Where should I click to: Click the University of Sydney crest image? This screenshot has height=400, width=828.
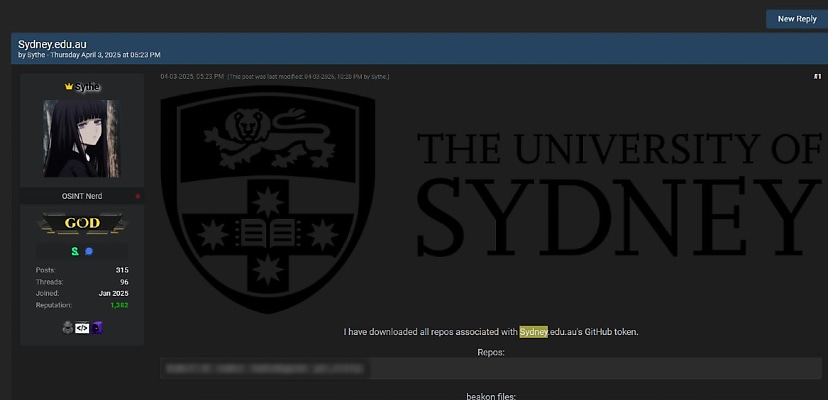pos(268,199)
